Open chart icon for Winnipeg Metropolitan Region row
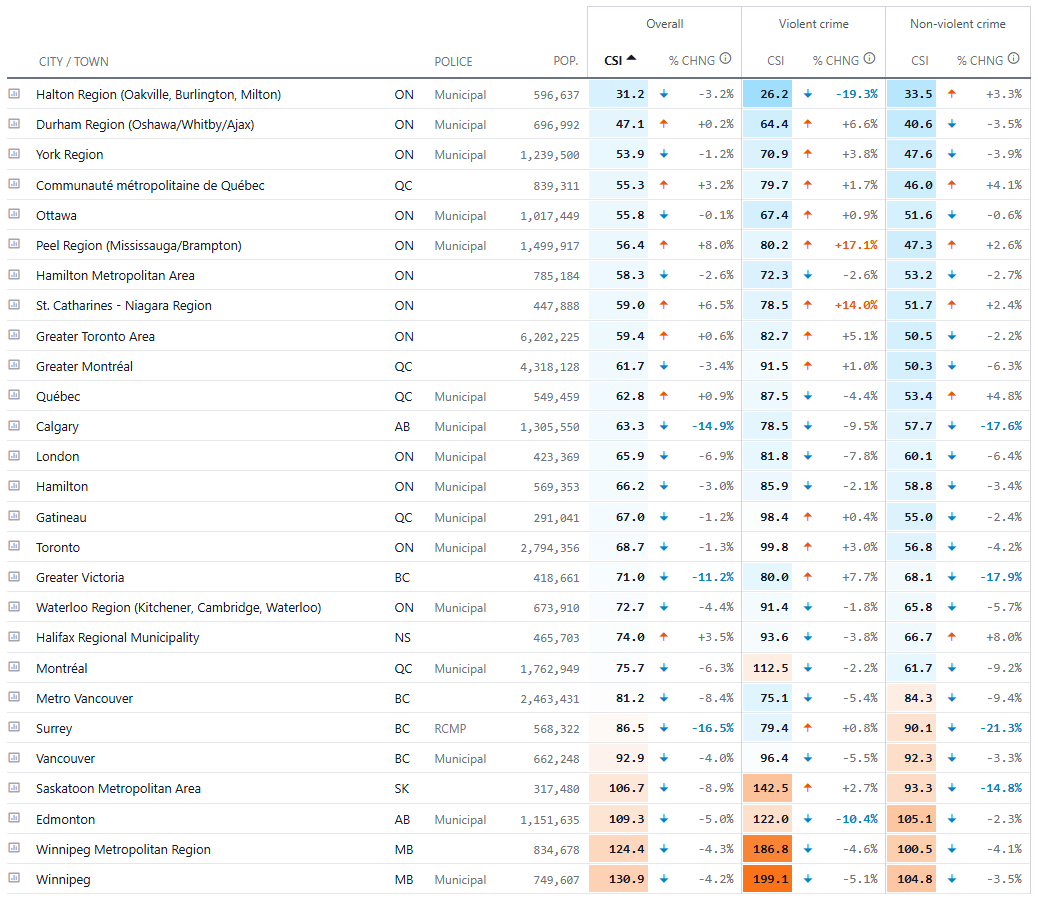The image size is (1038, 902). coord(14,848)
